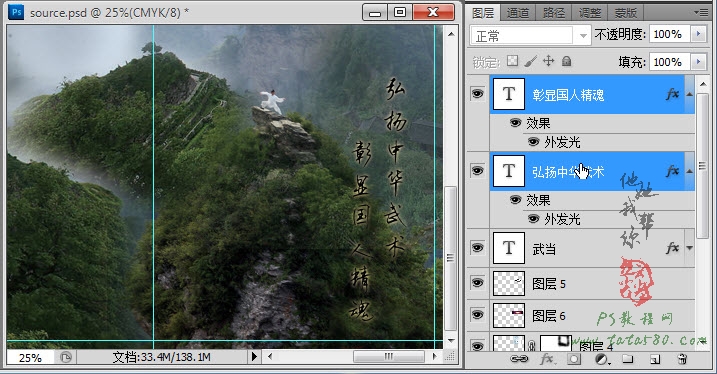This screenshot has width=717, height=374.
Task: Click the document vertical scrollbar thumb
Action: click(450, 258)
